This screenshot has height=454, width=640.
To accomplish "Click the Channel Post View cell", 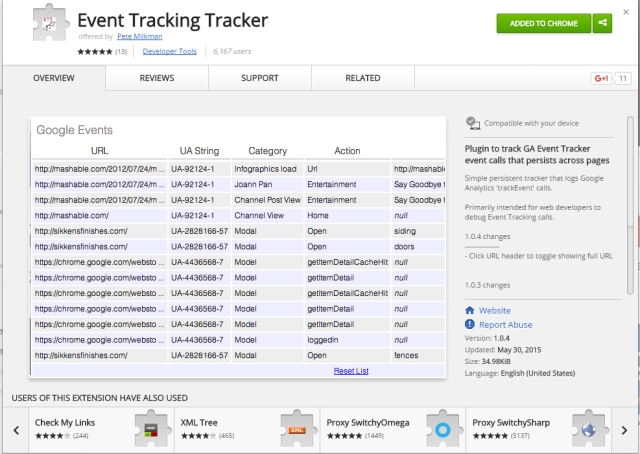I will [x=267, y=200].
